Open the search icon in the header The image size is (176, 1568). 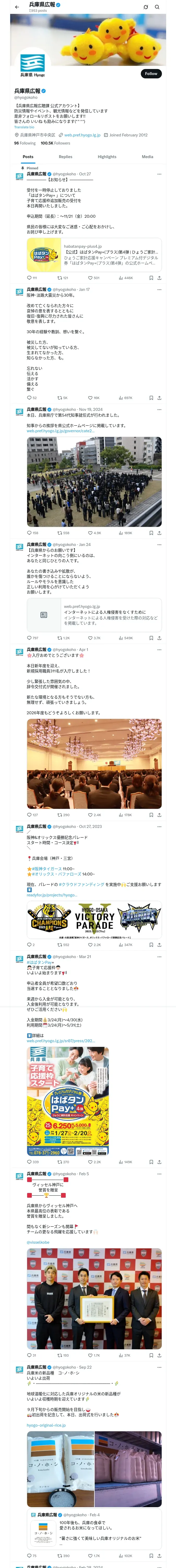point(157,7)
